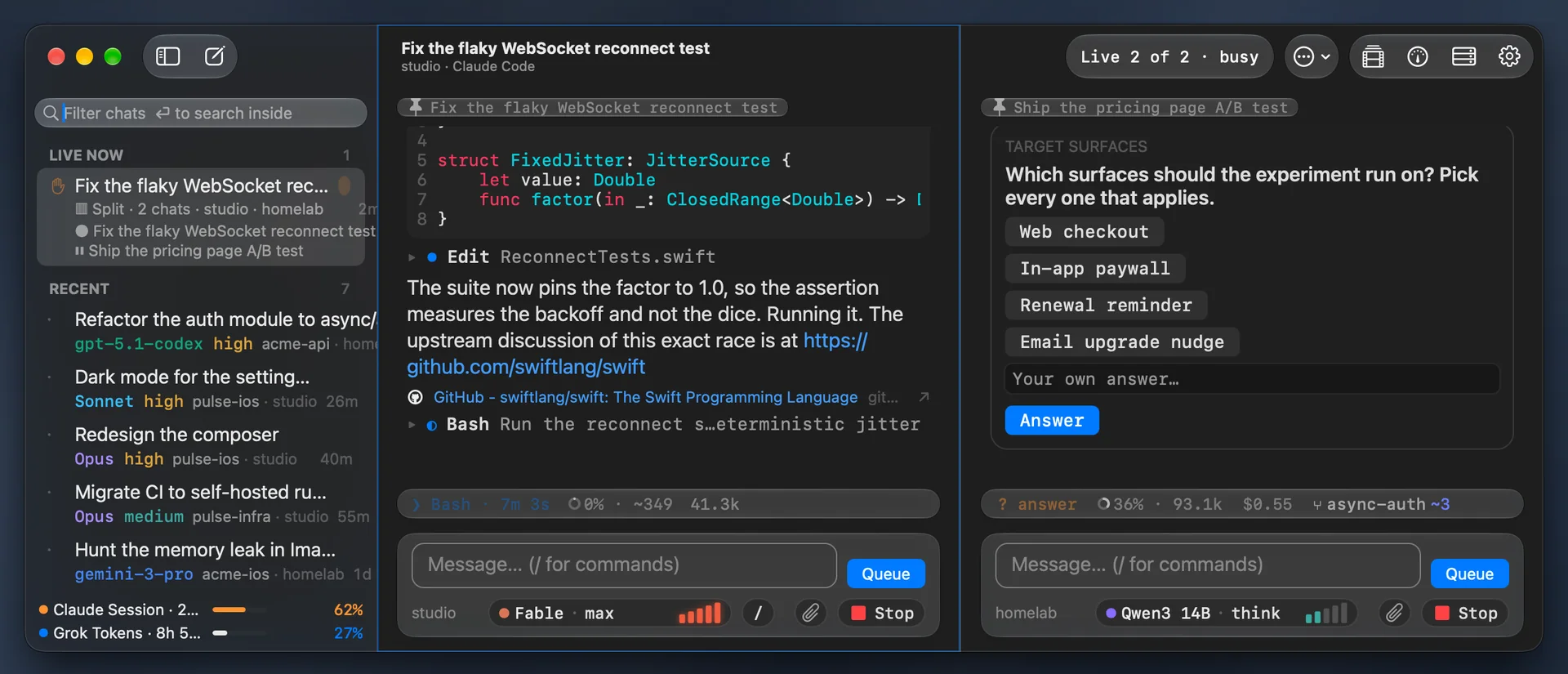Queue message in the homelab composer
Viewport: 1568px width, 674px height.
click(1470, 574)
